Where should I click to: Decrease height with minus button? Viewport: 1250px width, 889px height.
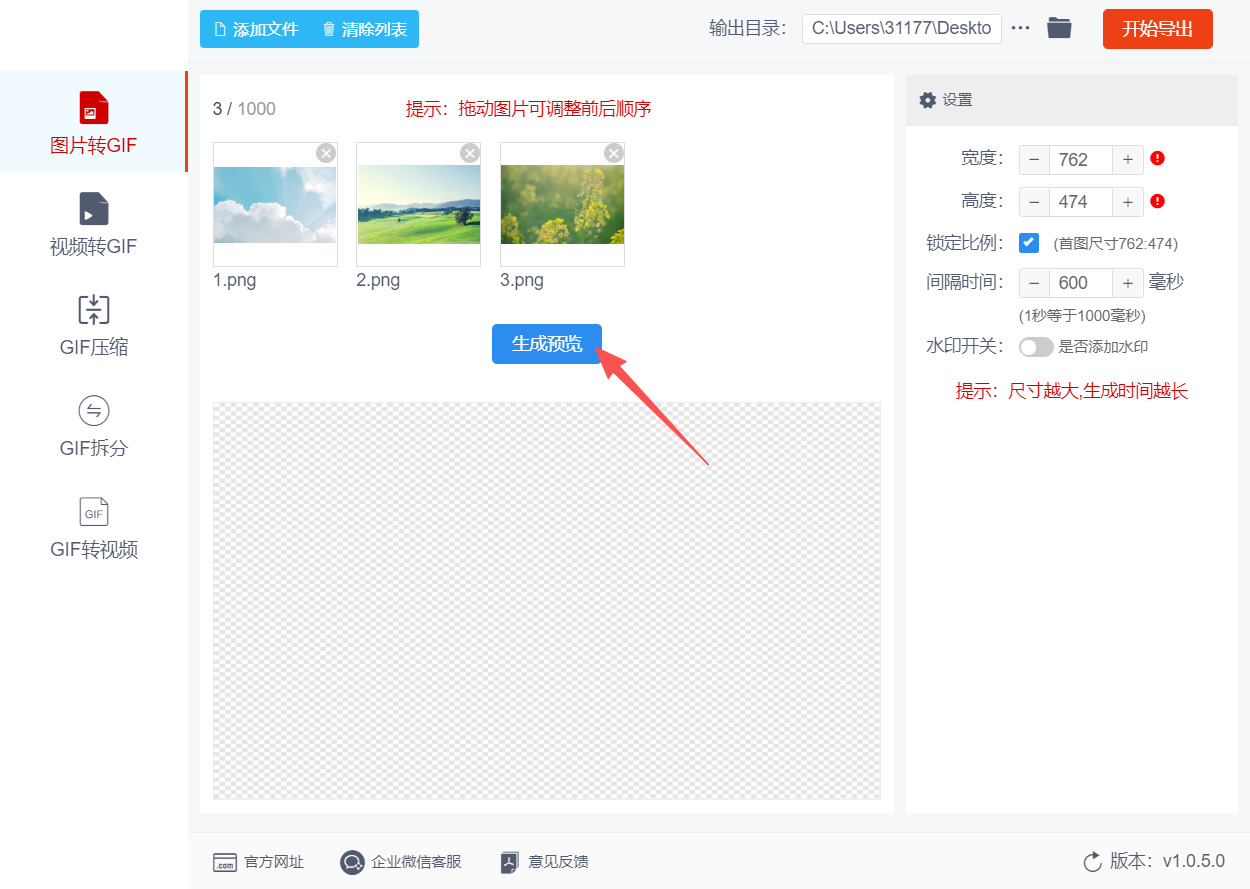click(x=1034, y=202)
